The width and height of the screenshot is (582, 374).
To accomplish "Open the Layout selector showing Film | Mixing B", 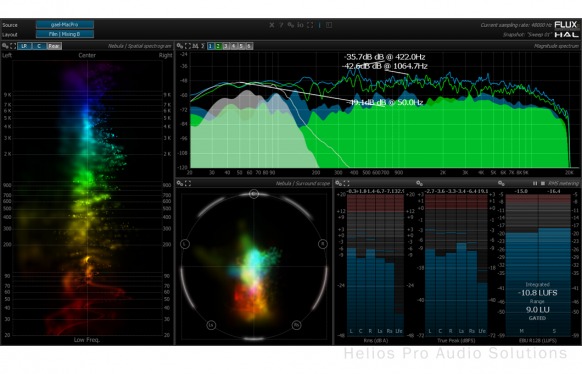I will click(65, 34).
